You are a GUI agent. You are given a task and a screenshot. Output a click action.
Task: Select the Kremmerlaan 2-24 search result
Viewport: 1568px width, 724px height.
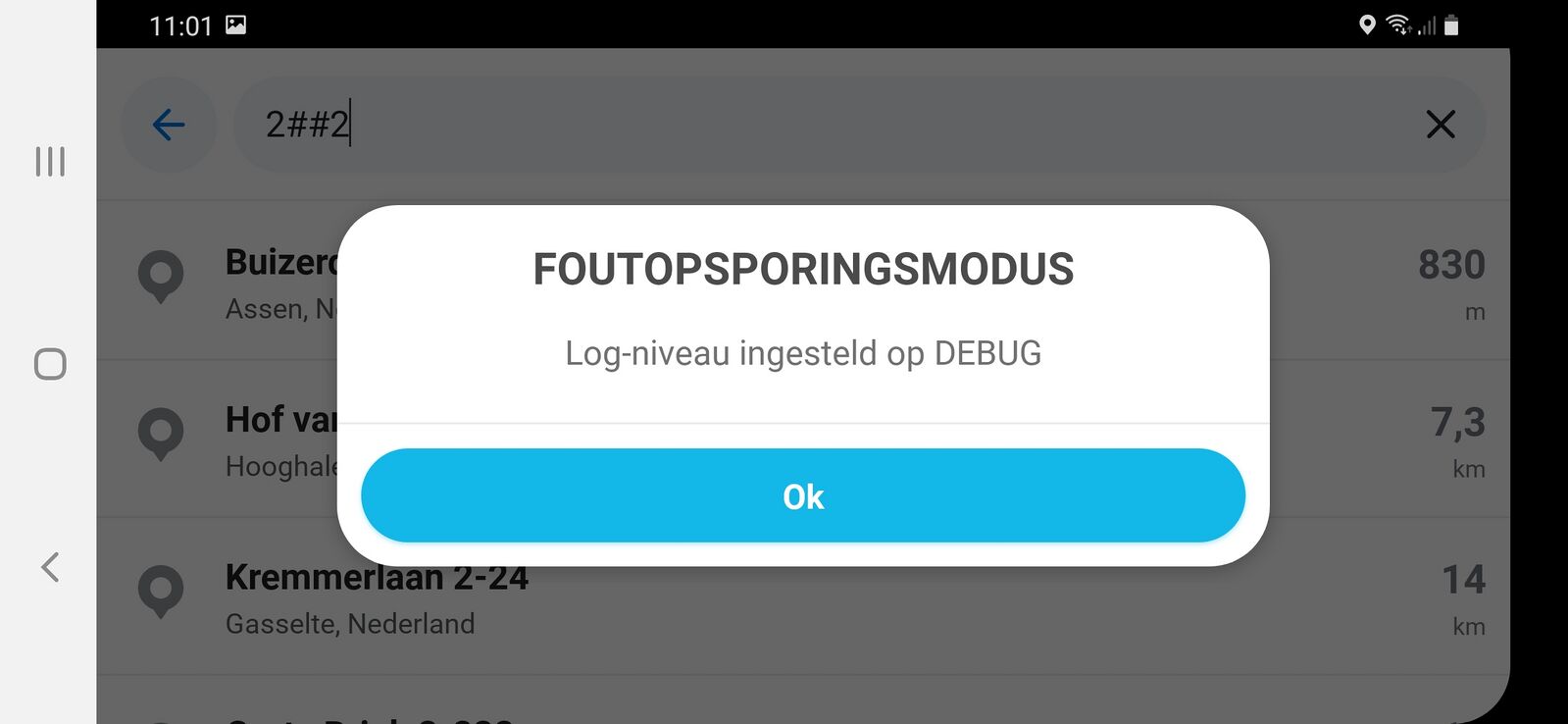[803, 596]
